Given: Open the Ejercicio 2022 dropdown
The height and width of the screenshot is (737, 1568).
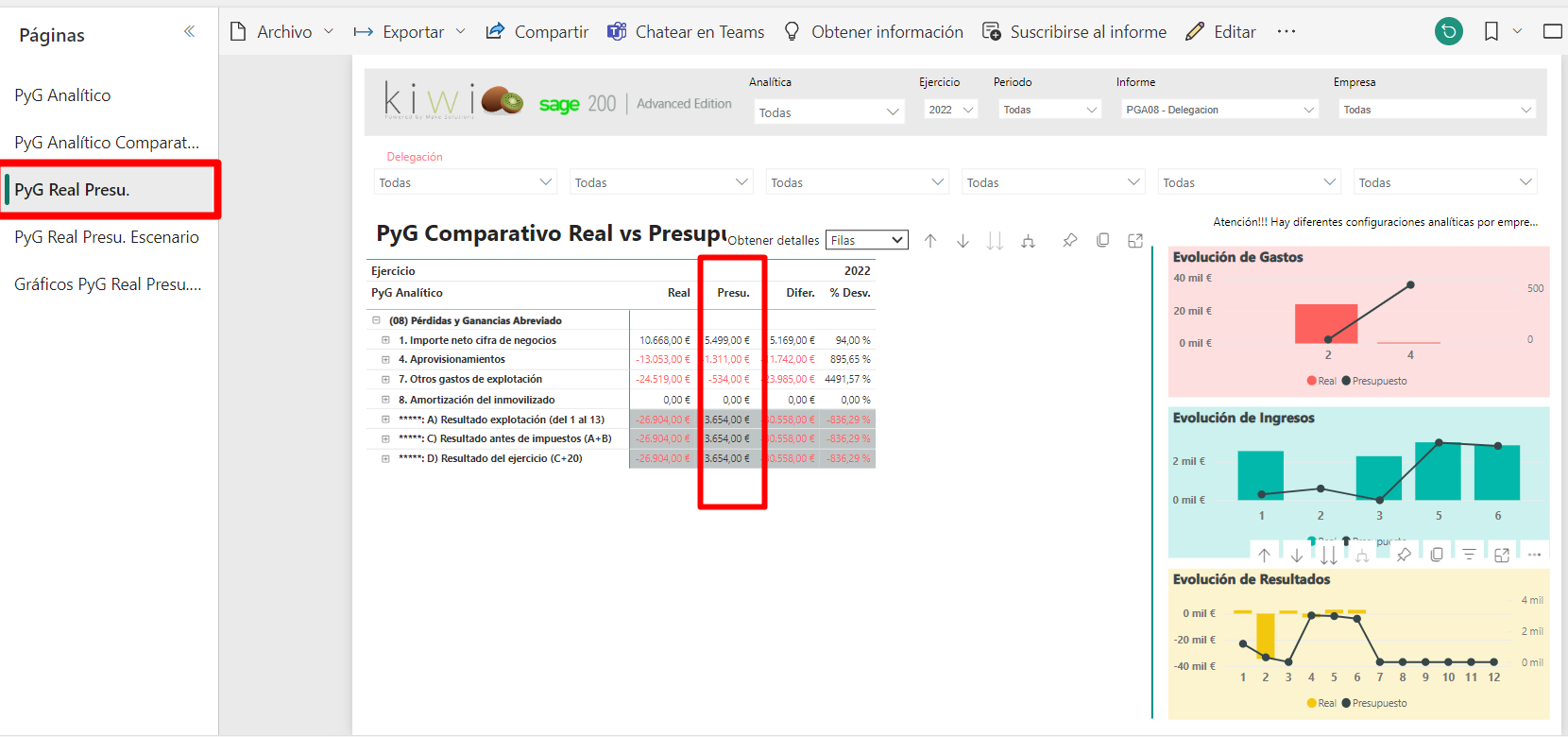Looking at the screenshot, I should click(x=950, y=110).
